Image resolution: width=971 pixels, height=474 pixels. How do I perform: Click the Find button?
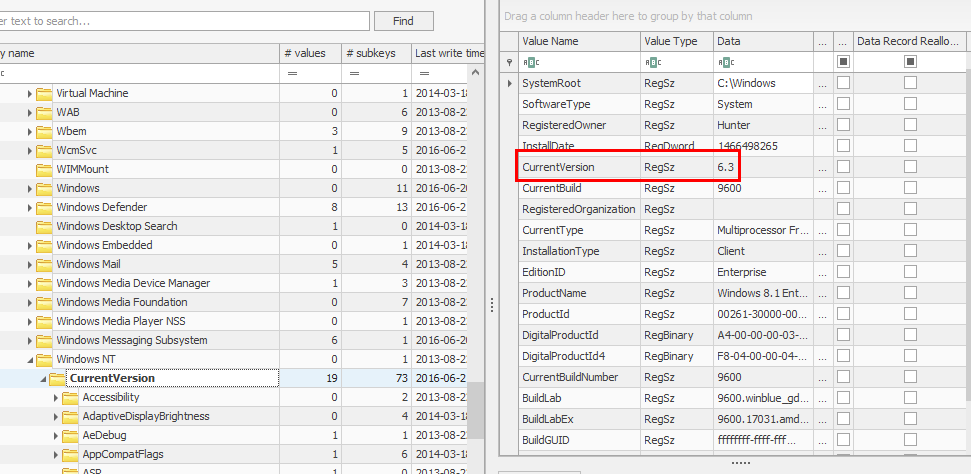pyautogui.click(x=403, y=21)
